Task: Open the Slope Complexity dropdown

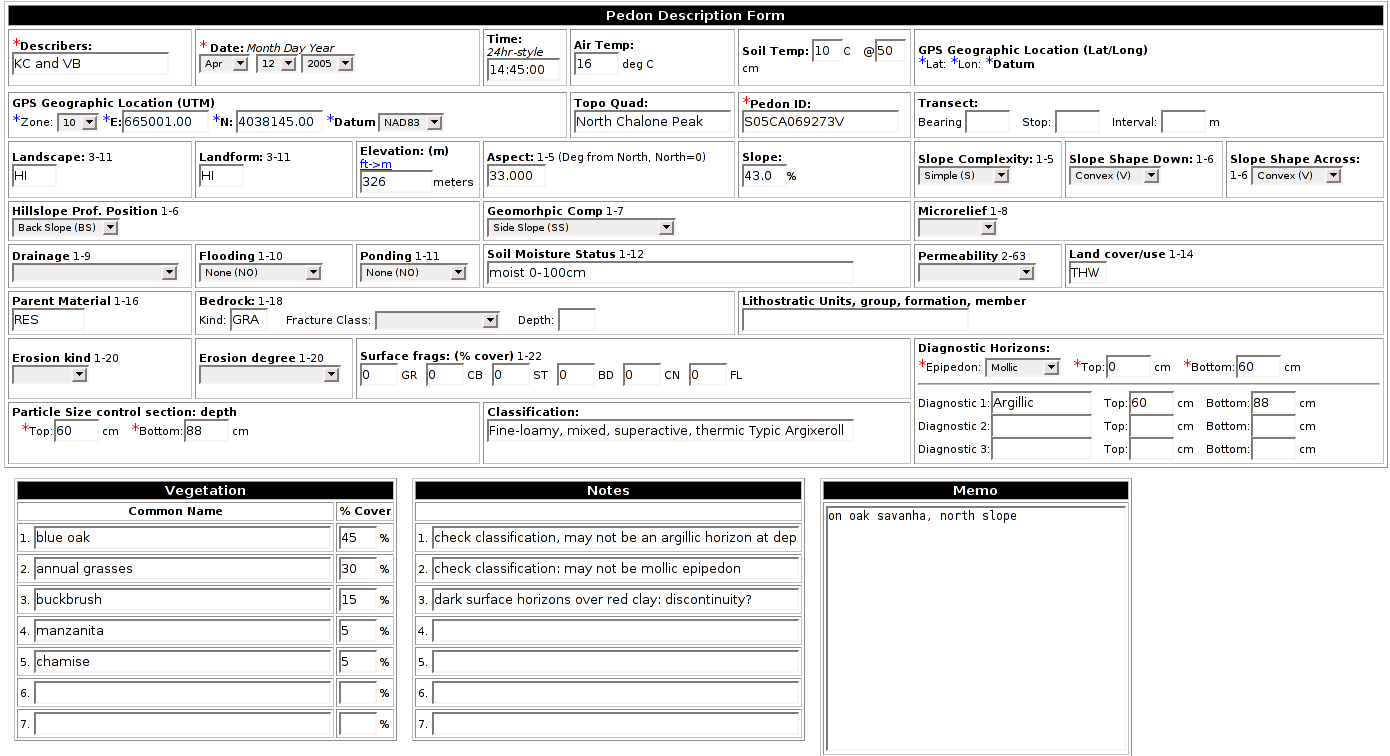Action: (963, 176)
